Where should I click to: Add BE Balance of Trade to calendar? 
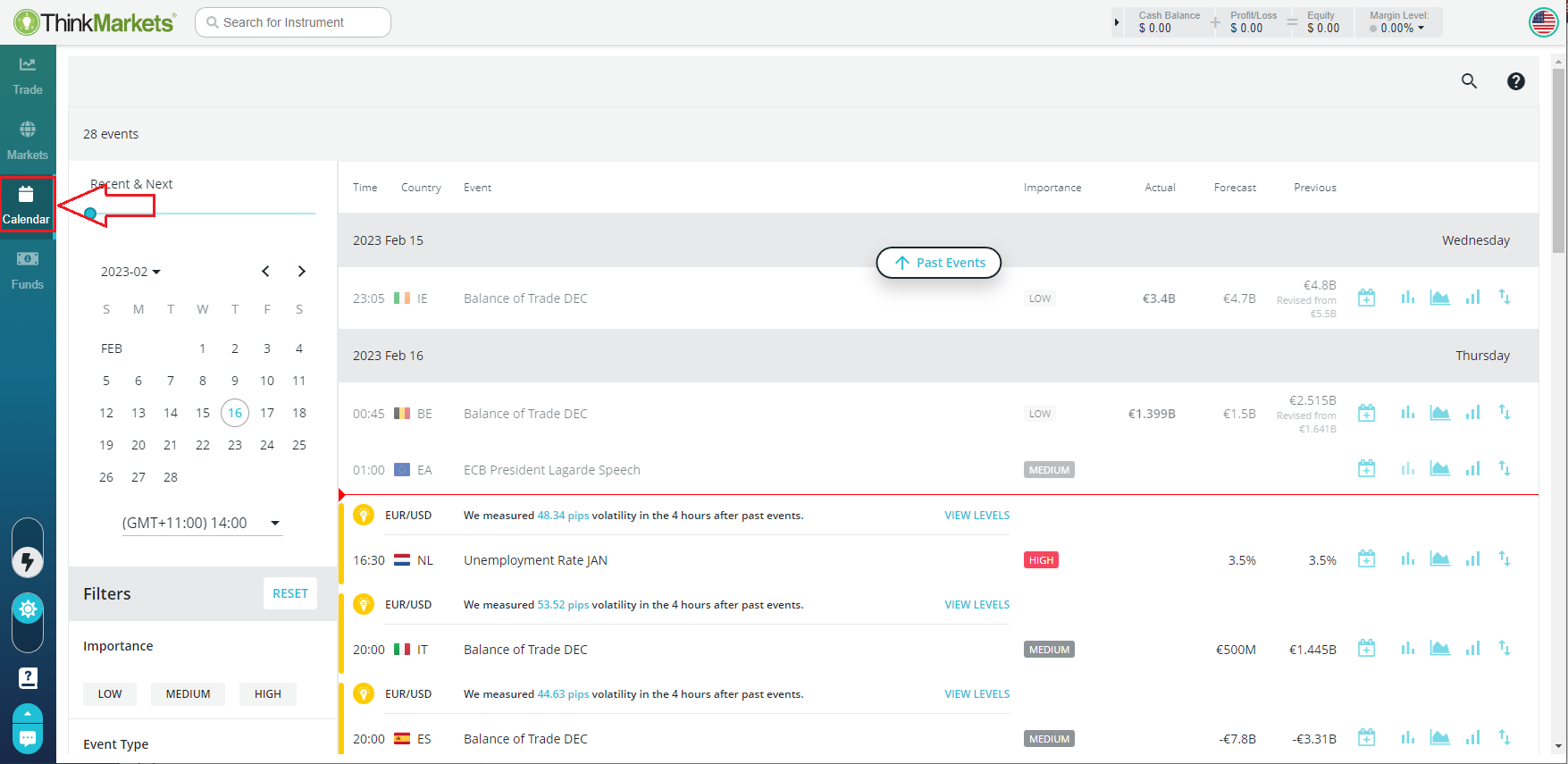point(1367,413)
